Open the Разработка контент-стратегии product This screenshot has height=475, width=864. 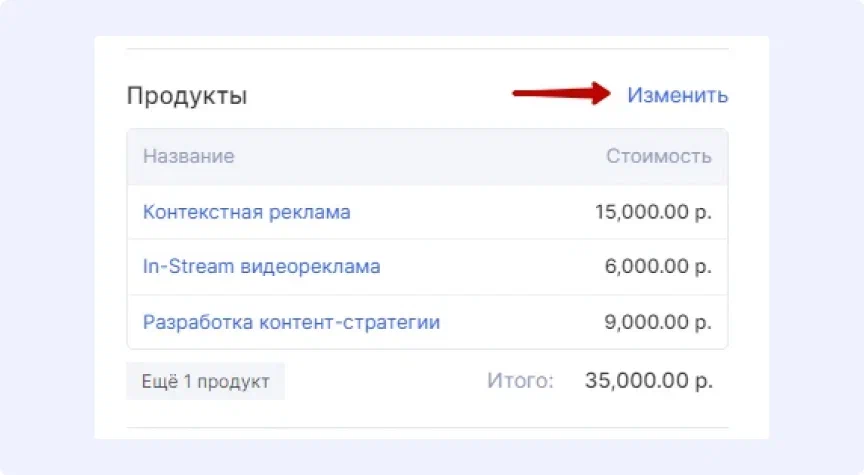291,322
